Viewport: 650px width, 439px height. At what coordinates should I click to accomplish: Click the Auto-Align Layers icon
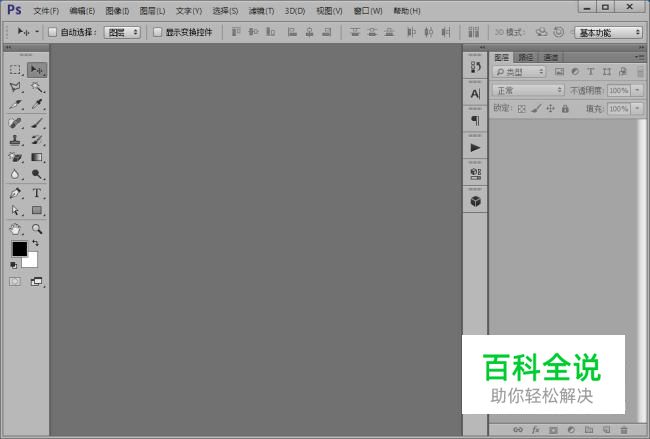[x=473, y=32]
